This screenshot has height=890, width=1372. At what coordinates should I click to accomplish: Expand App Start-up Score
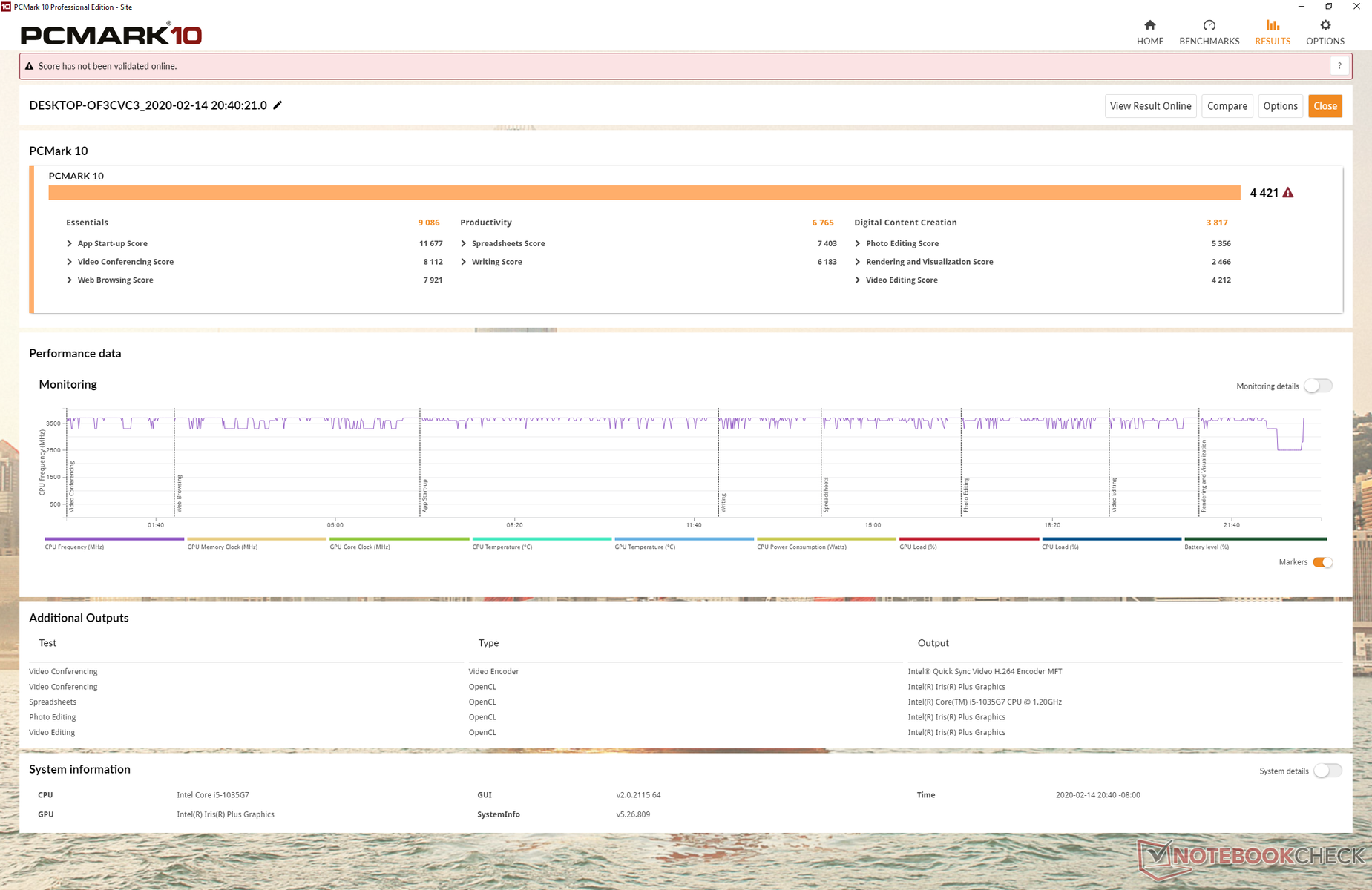coord(70,243)
